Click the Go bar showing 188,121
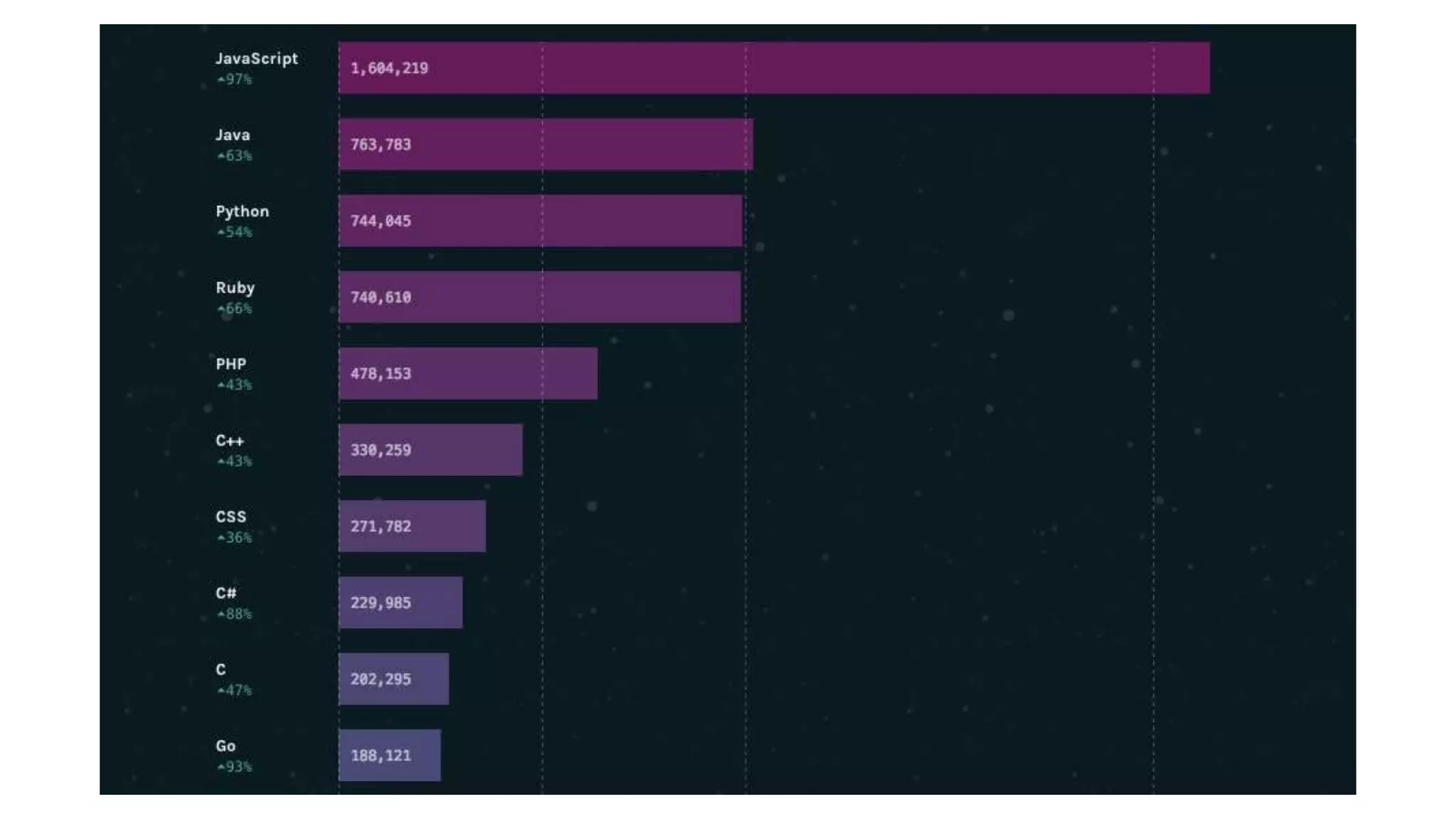This screenshot has height=819, width=1456. pyautogui.click(x=390, y=755)
